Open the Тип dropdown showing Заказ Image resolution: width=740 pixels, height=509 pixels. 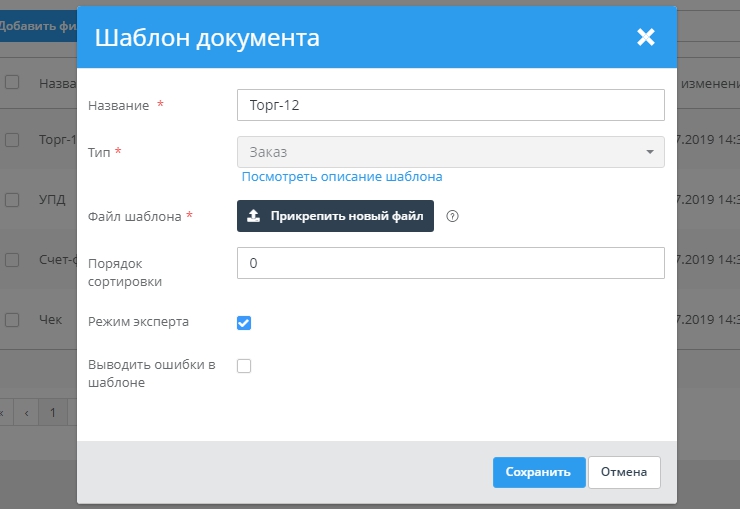pos(450,152)
